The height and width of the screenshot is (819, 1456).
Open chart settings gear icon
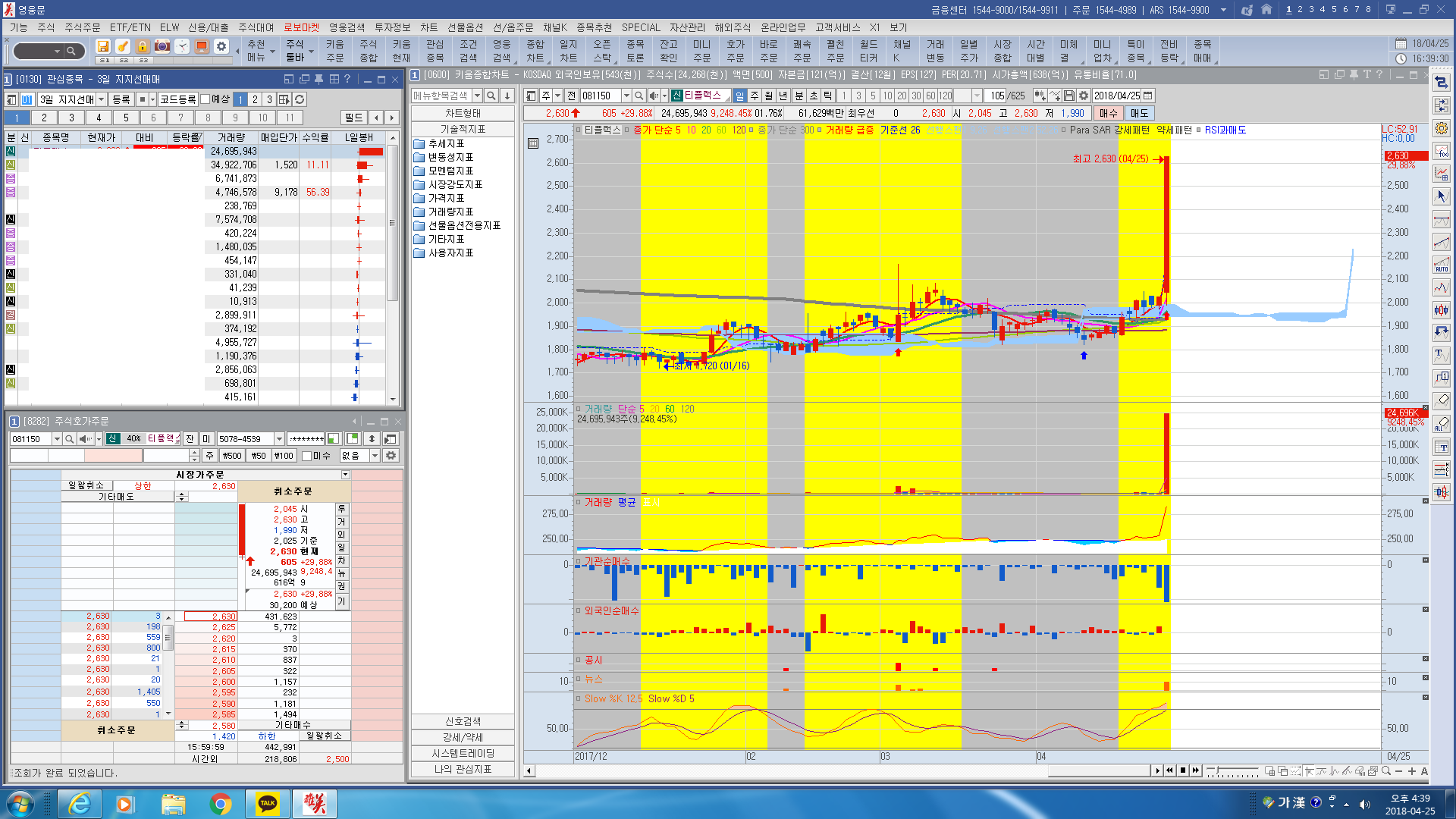pos(1084,96)
